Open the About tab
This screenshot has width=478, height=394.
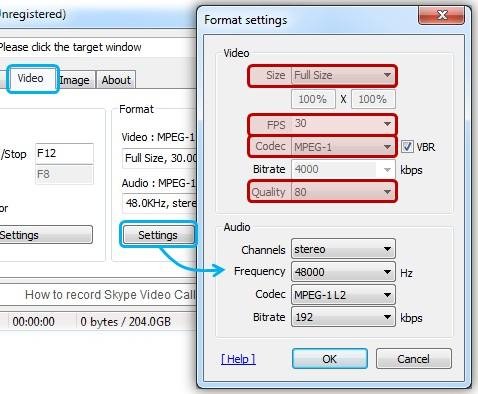[x=116, y=80]
